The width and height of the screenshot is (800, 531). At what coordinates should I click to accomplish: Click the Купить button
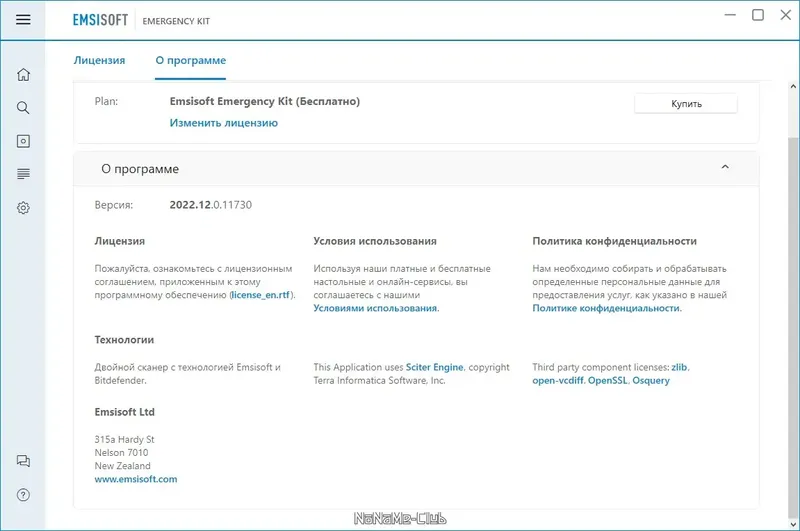click(x=686, y=104)
